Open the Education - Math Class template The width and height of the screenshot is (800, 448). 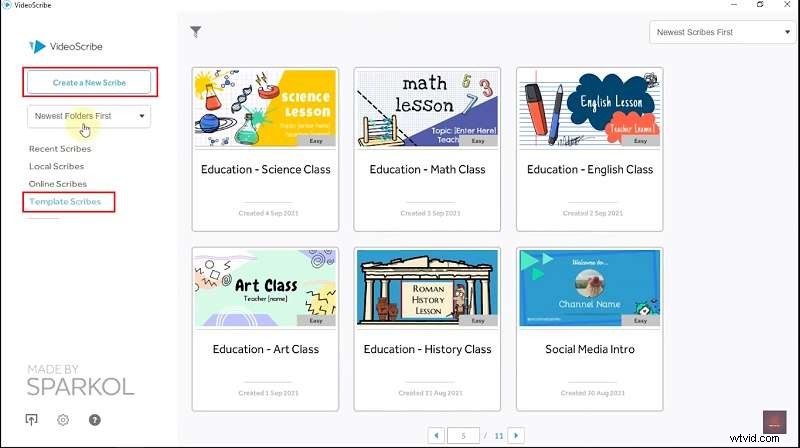tap(427, 149)
